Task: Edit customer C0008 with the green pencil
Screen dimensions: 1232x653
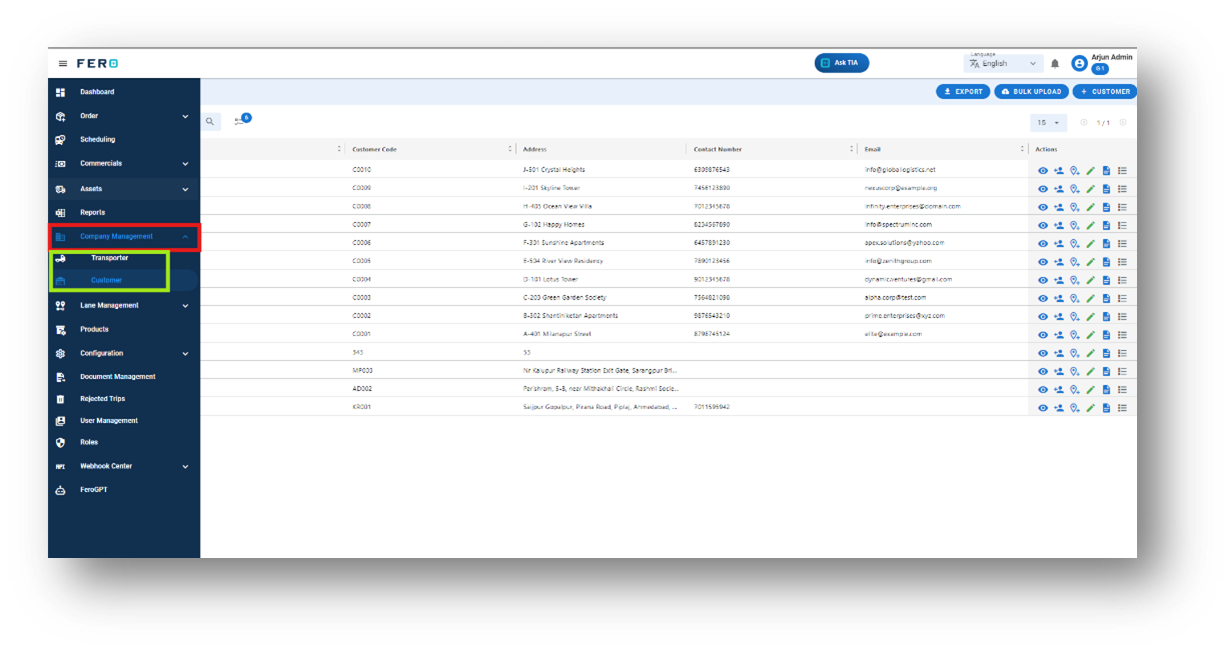Action: [x=1090, y=207]
